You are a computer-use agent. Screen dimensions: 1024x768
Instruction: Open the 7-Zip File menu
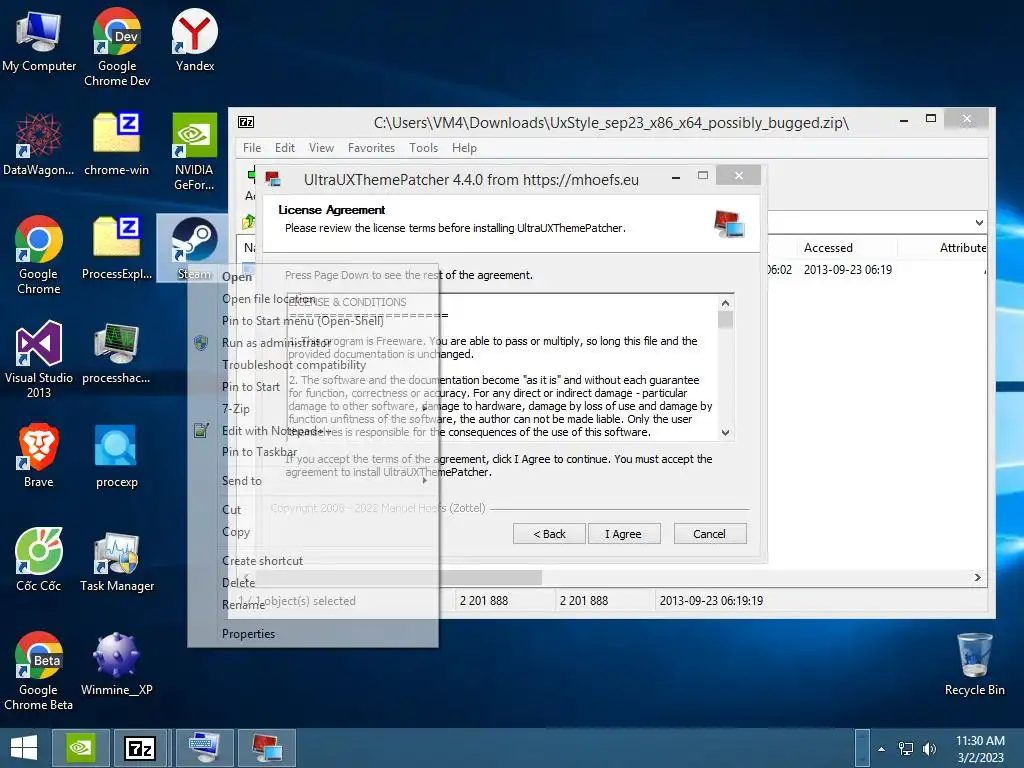(x=252, y=148)
